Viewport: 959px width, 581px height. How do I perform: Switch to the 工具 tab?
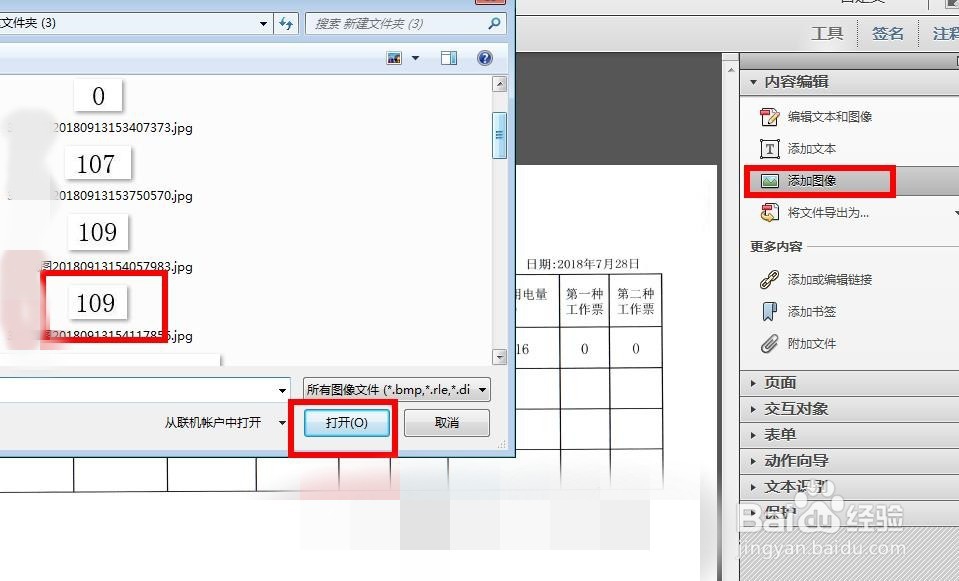point(827,33)
